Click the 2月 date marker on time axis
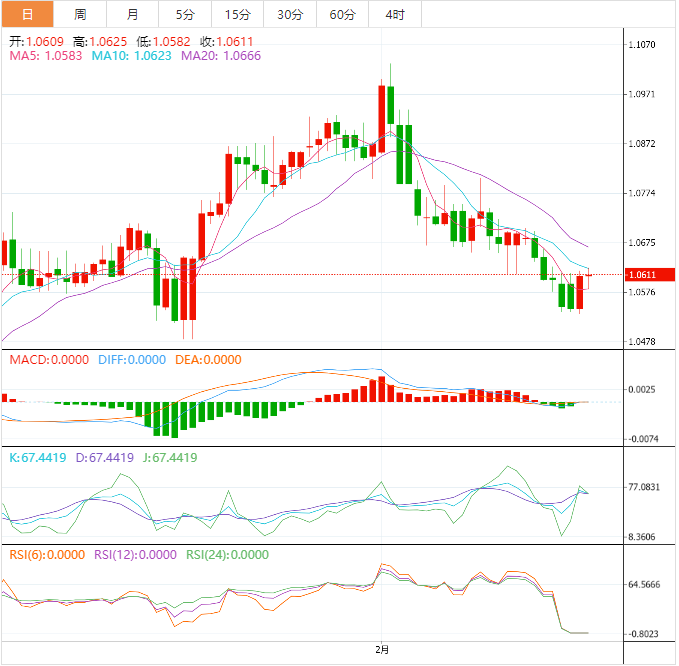Image resolution: width=679 pixels, height=666 pixels. coord(383,650)
